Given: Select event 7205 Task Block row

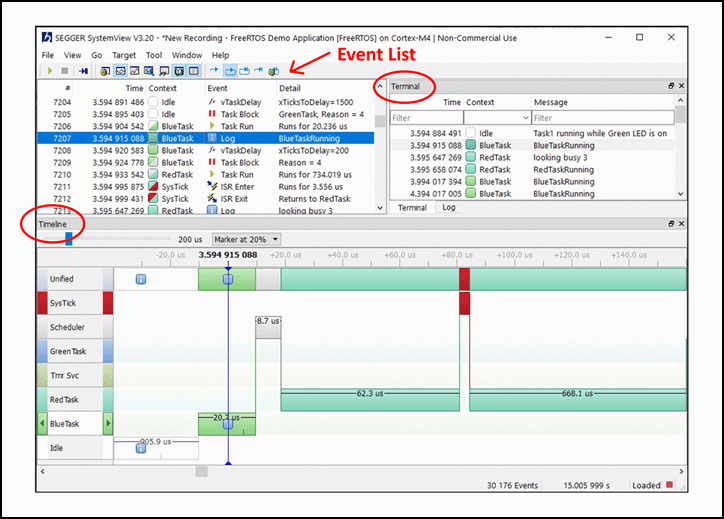Looking at the screenshot, I should click(x=205, y=114).
